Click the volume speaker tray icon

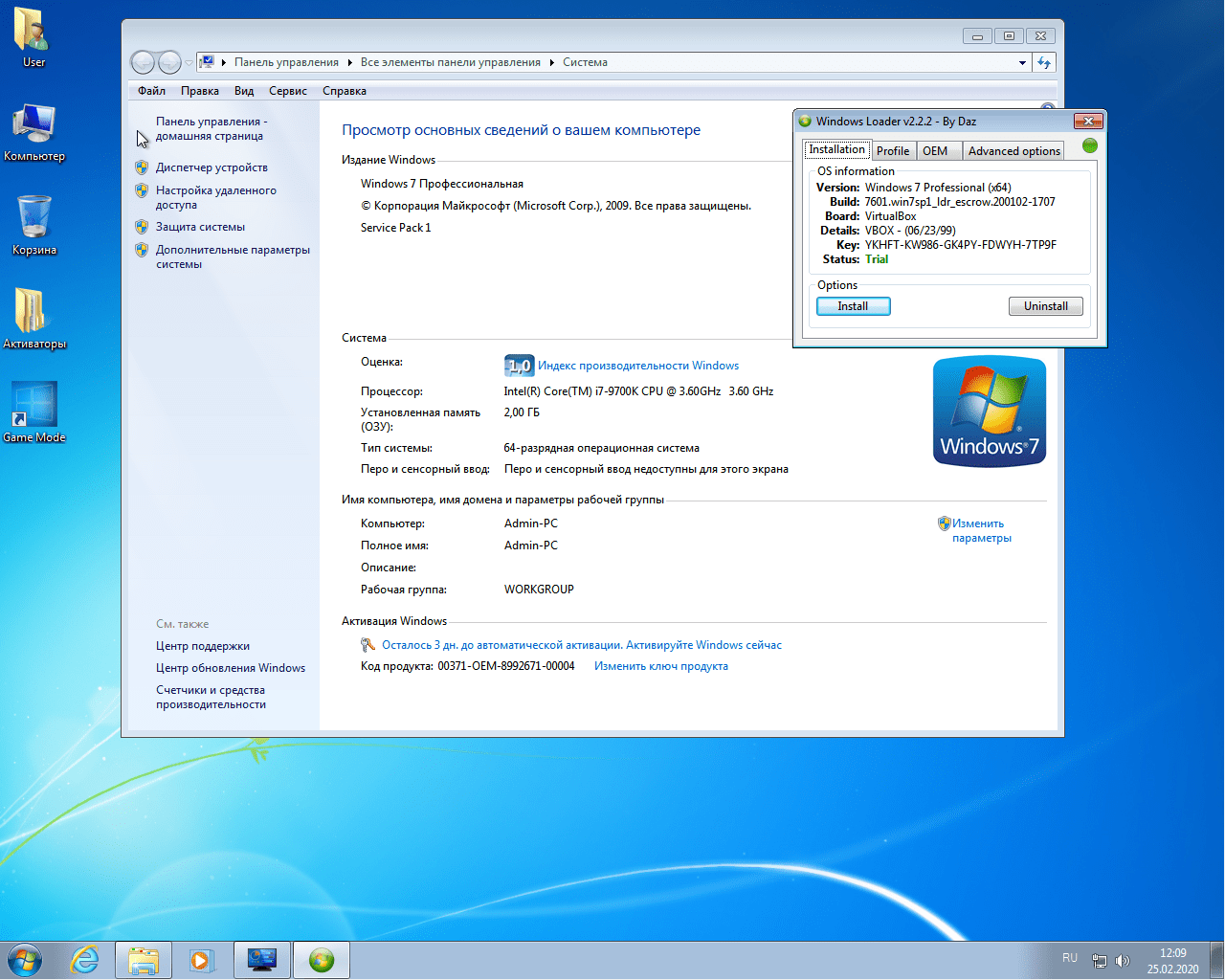pos(1123,961)
